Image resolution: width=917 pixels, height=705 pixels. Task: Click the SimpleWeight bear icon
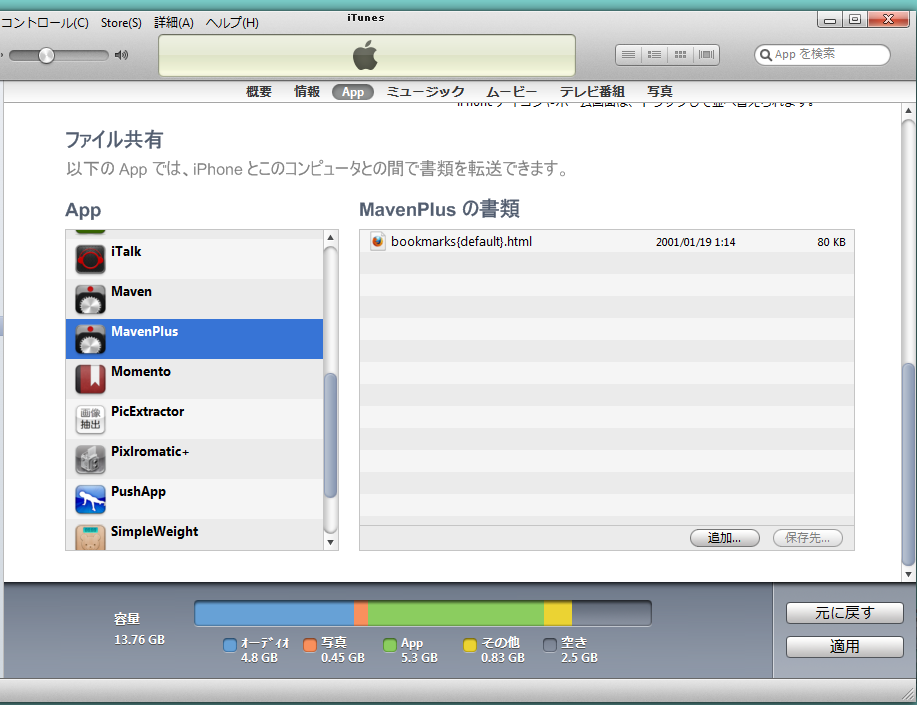pos(90,537)
